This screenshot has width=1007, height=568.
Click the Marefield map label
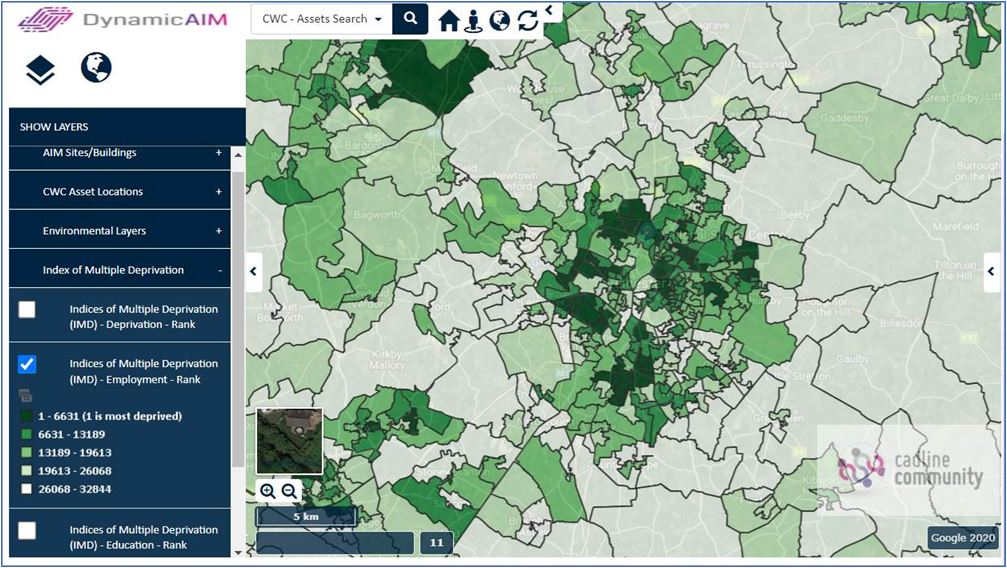coord(956,226)
